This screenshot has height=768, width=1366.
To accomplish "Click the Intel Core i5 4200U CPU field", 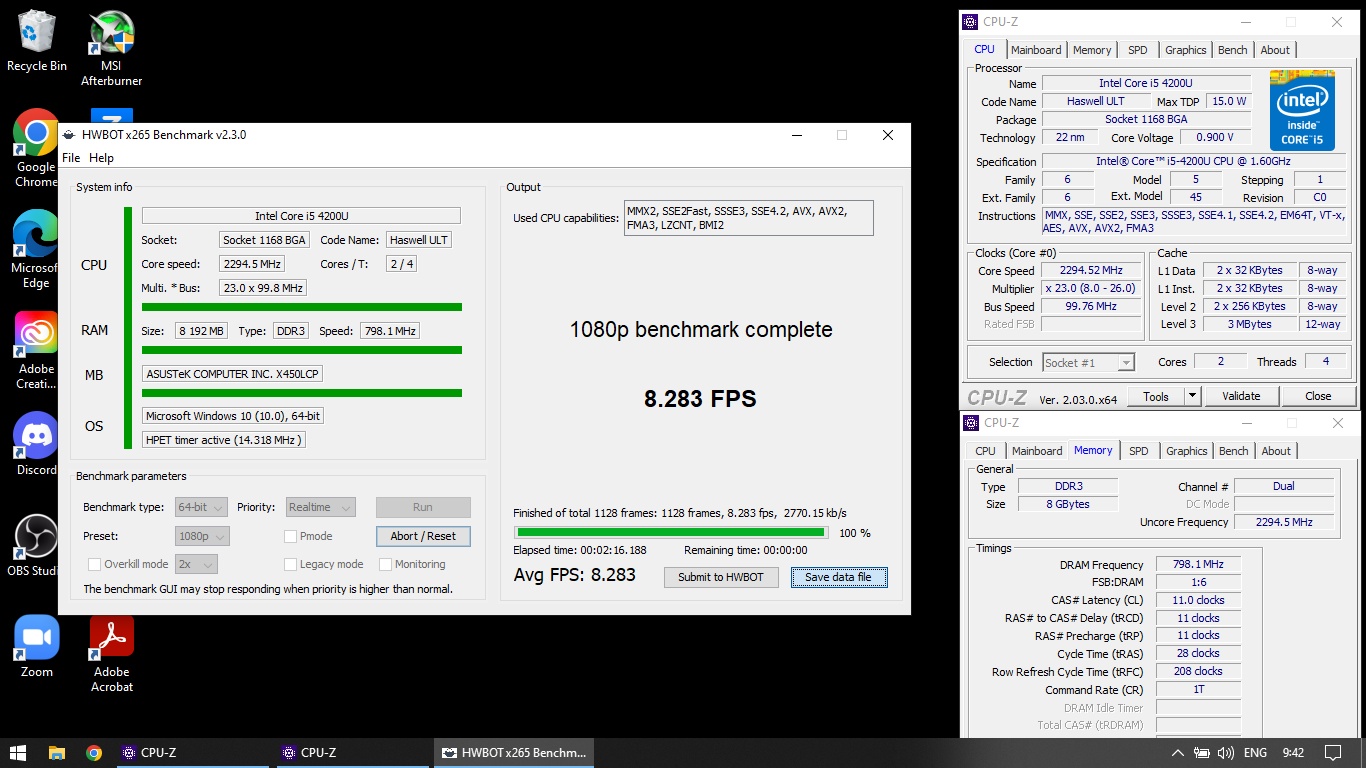I will [301, 216].
